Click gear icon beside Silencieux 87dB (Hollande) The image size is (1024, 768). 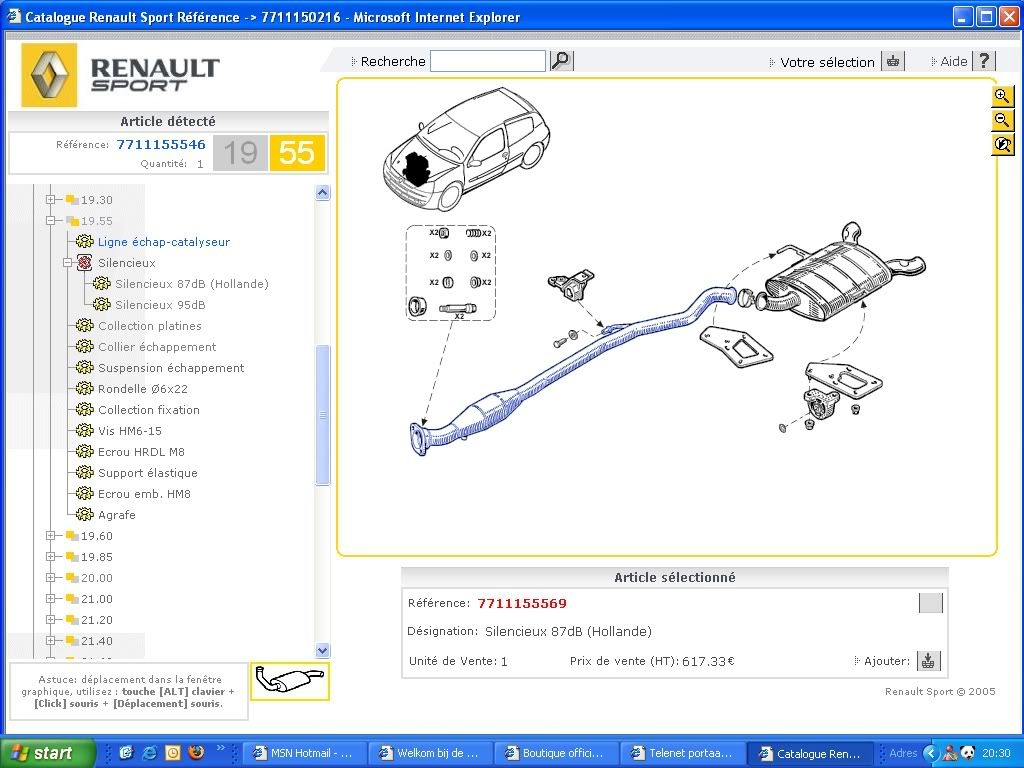(101, 283)
